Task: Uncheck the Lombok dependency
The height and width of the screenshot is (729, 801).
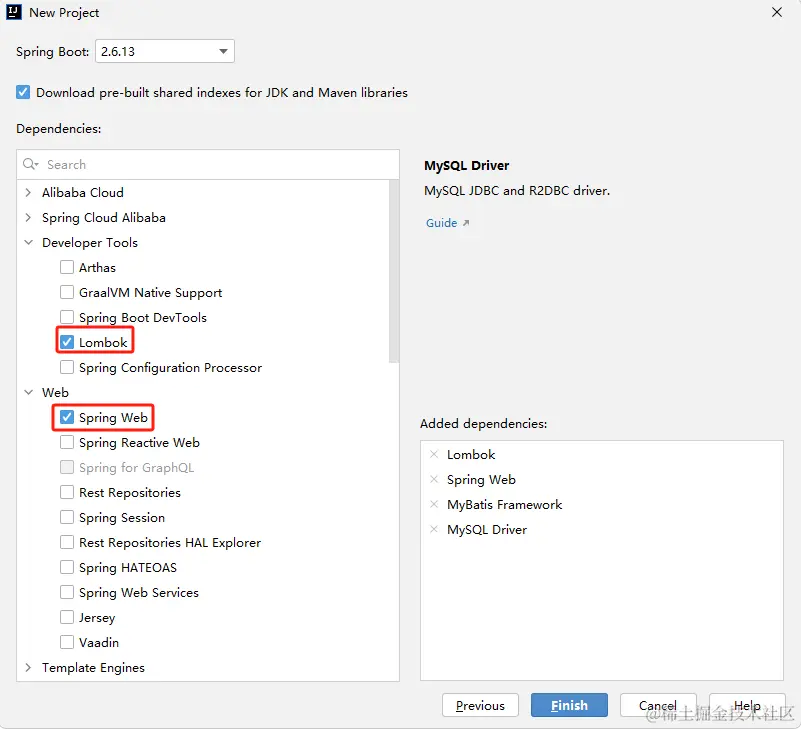Action: click(x=67, y=342)
